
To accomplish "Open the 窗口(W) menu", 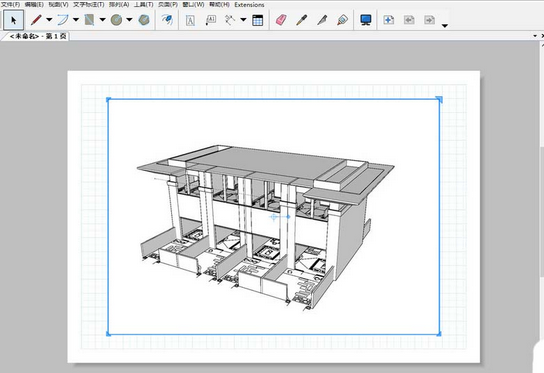I will coord(193,5).
